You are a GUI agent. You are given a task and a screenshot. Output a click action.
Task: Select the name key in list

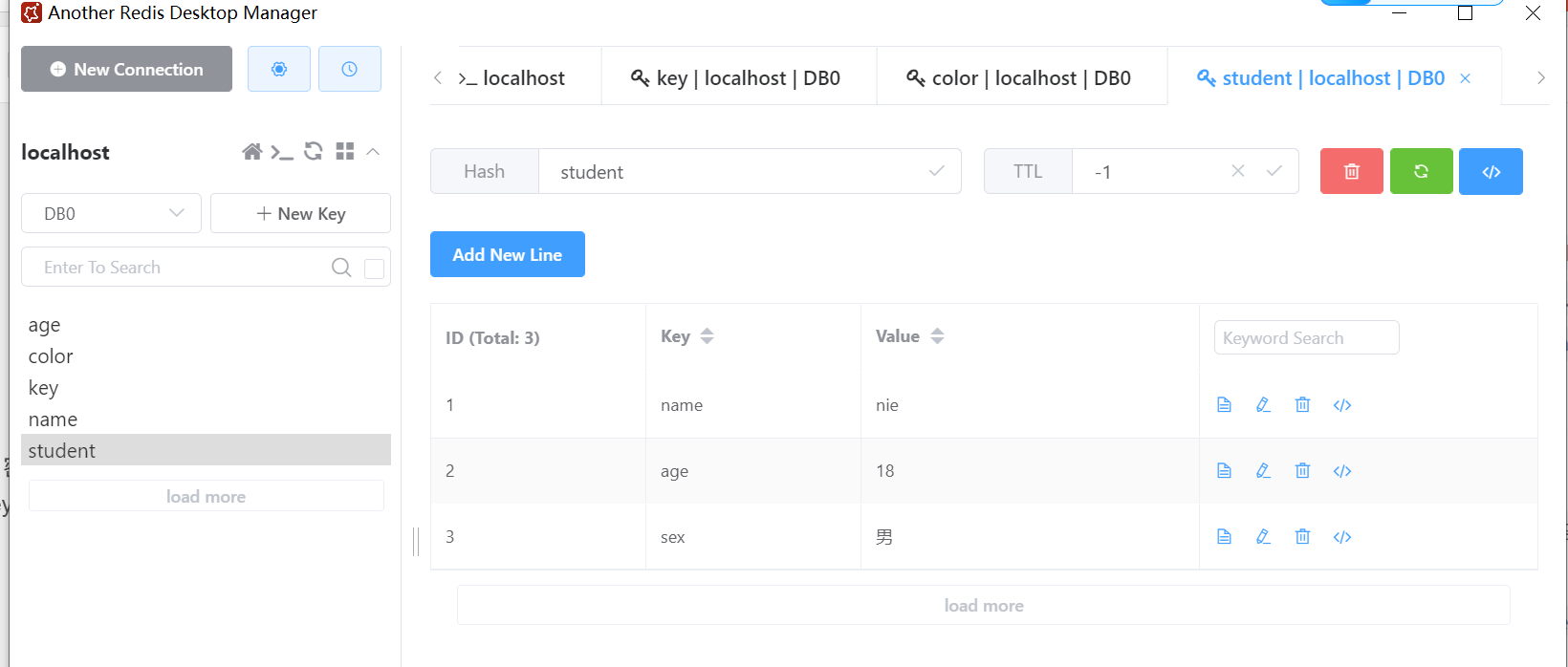pyautogui.click(x=206, y=420)
